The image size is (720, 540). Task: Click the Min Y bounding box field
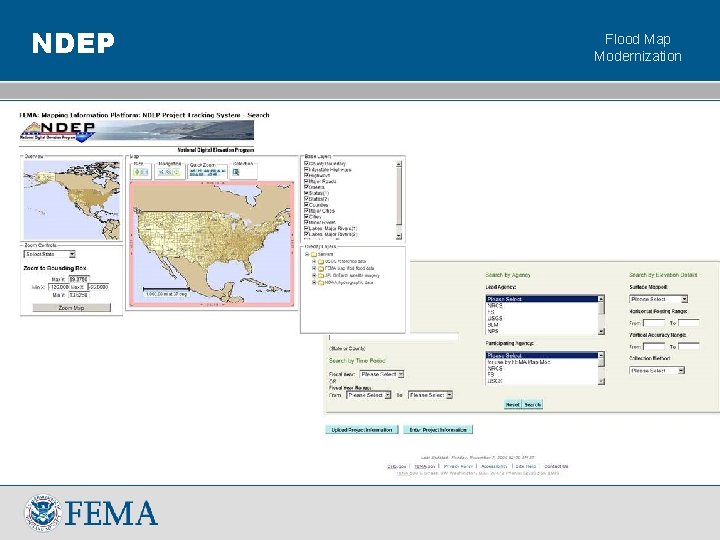(x=79, y=295)
